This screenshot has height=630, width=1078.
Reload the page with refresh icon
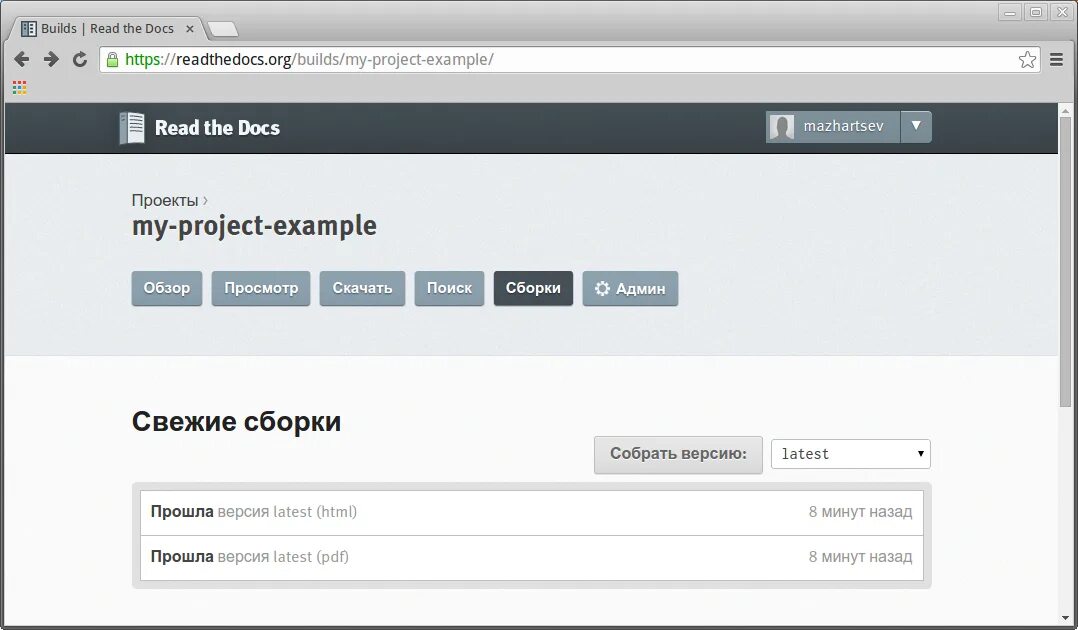tap(80, 59)
